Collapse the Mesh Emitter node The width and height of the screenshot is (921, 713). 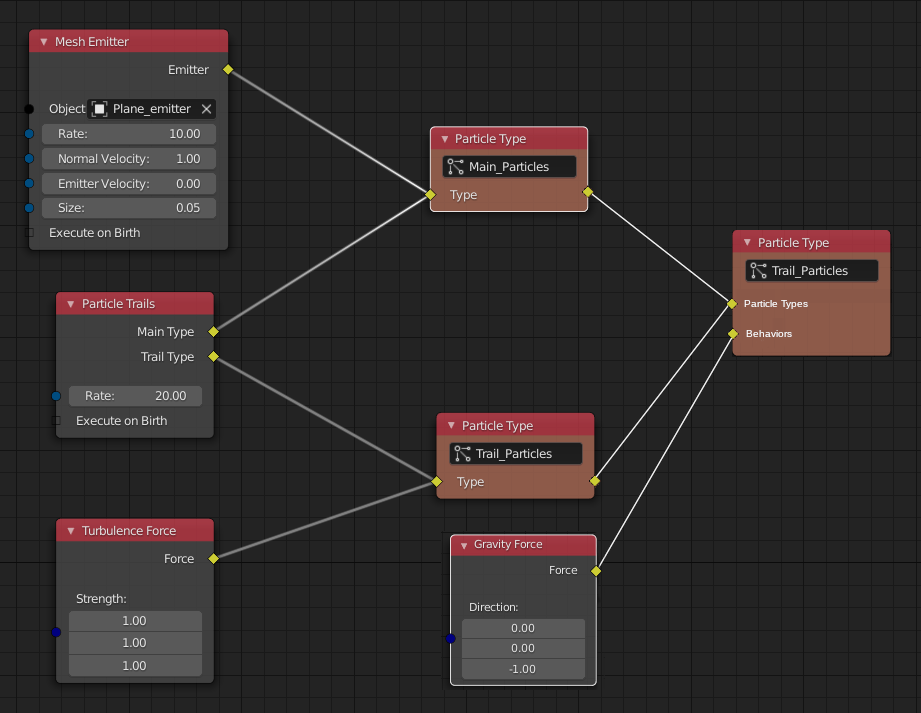[43, 42]
